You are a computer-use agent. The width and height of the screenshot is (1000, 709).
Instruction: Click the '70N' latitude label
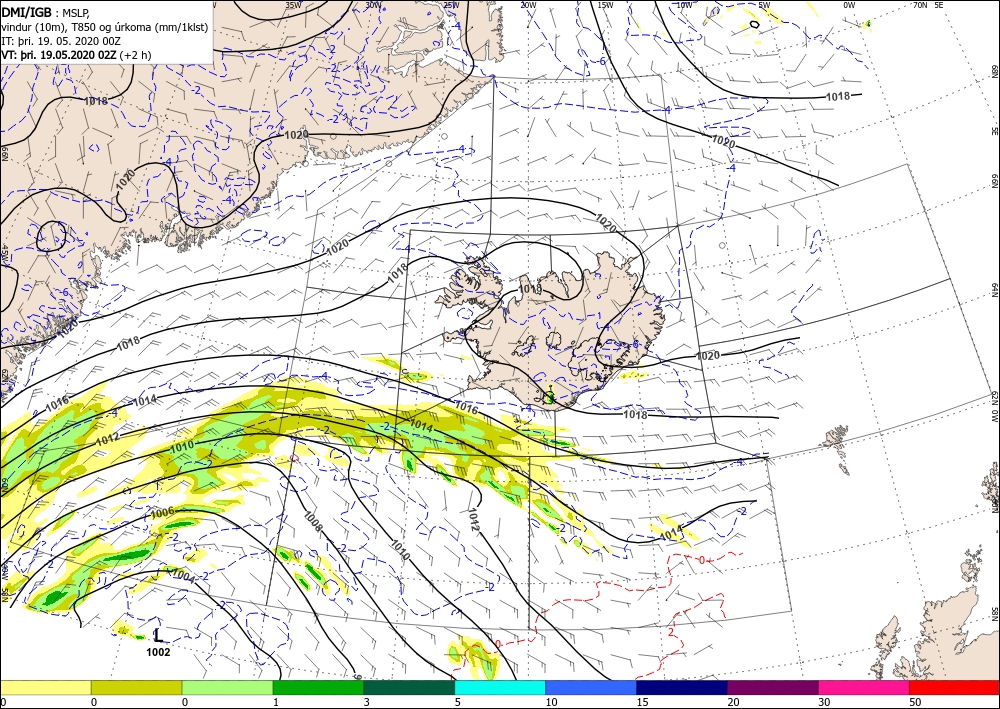(920, 5)
